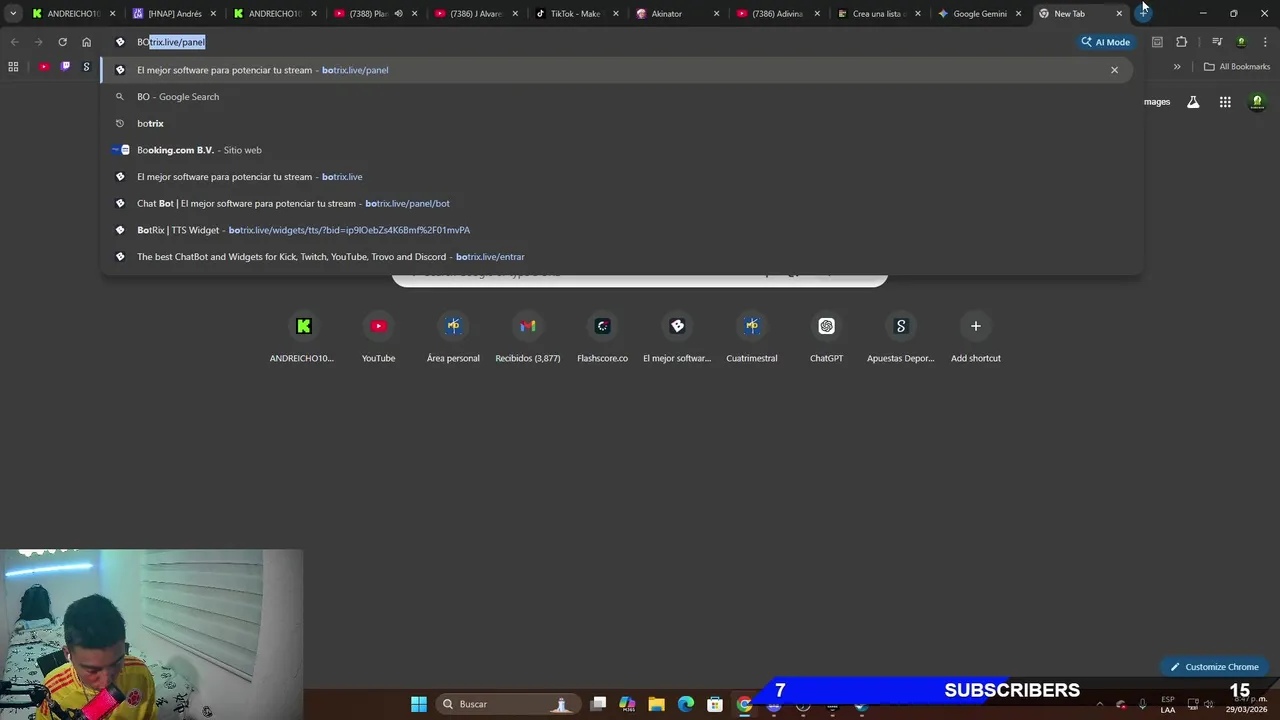The image size is (1280, 720).
Task: Click the reload page icon
Action: (x=62, y=42)
